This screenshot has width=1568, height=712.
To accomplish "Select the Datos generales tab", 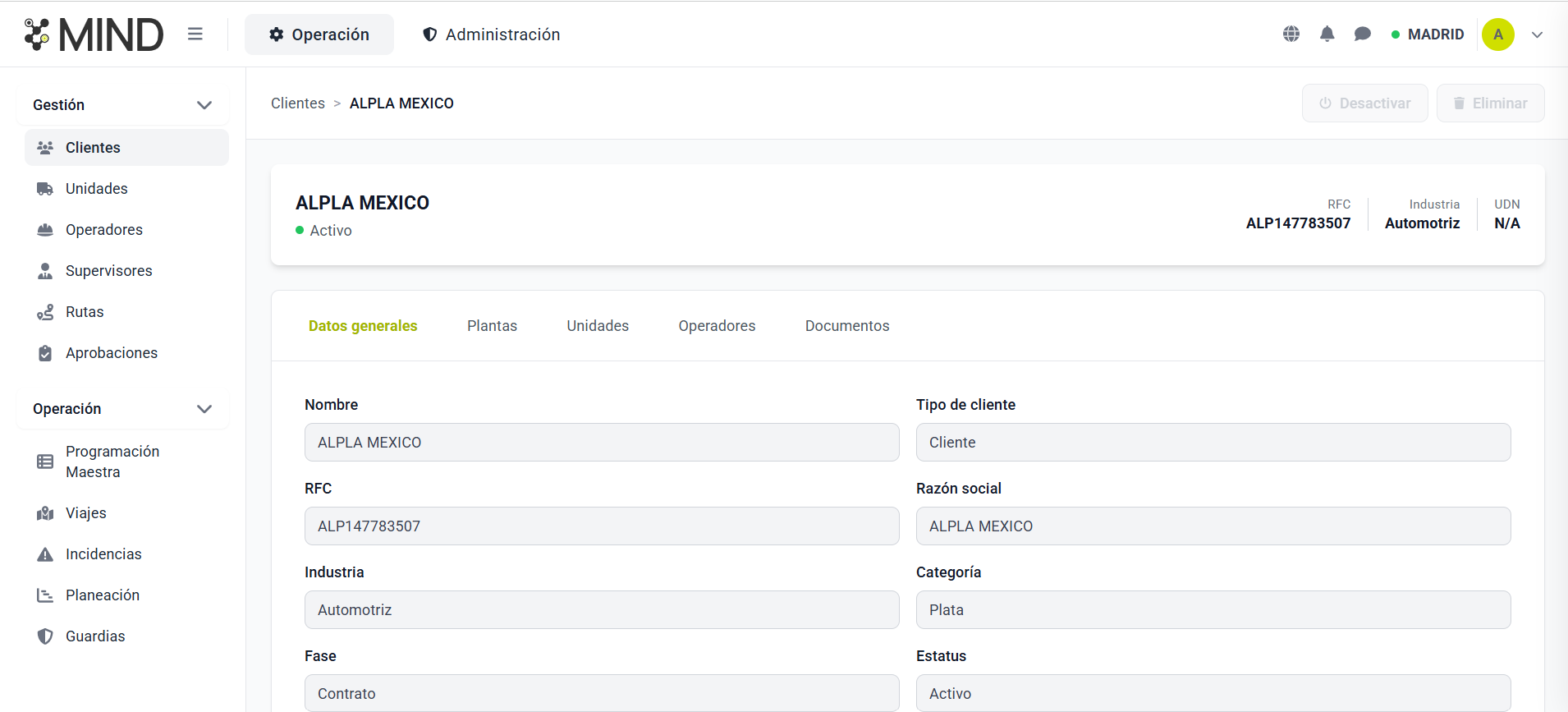I will click(363, 326).
